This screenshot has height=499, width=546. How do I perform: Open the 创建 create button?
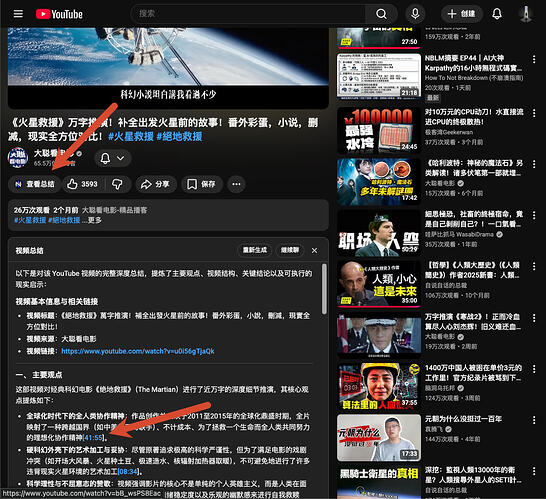[x=462, y=14]
